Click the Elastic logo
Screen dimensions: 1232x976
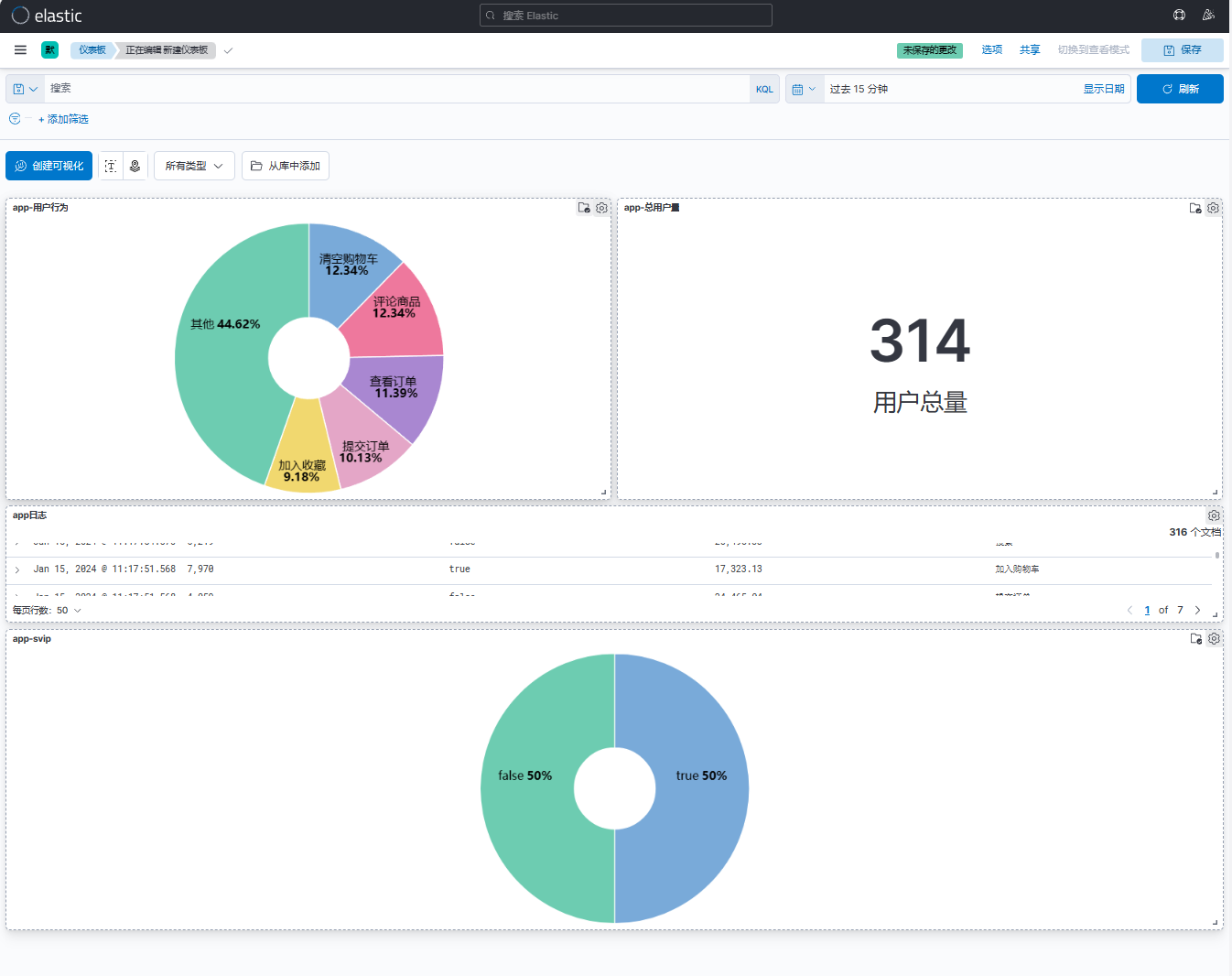[47, 16]
